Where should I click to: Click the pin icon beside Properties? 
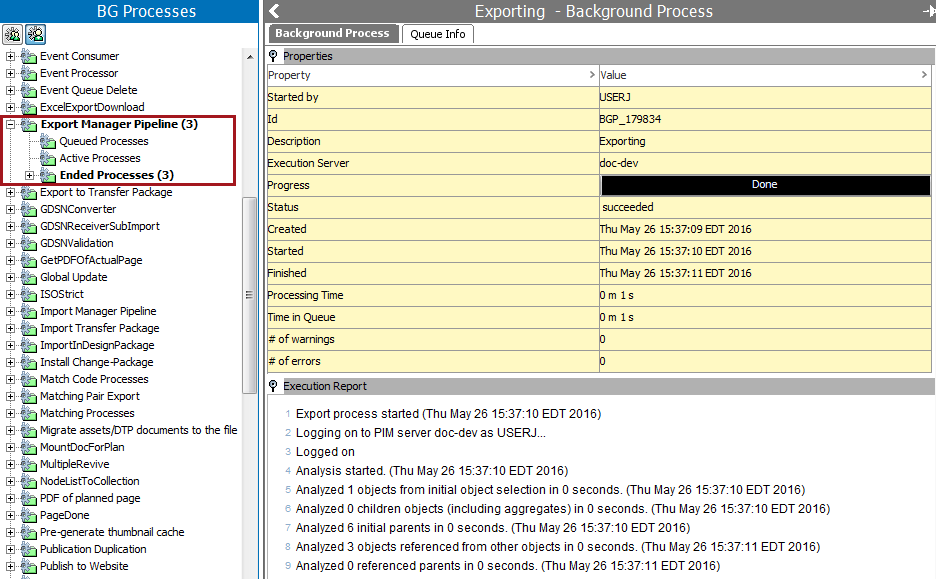click(273, 56)
